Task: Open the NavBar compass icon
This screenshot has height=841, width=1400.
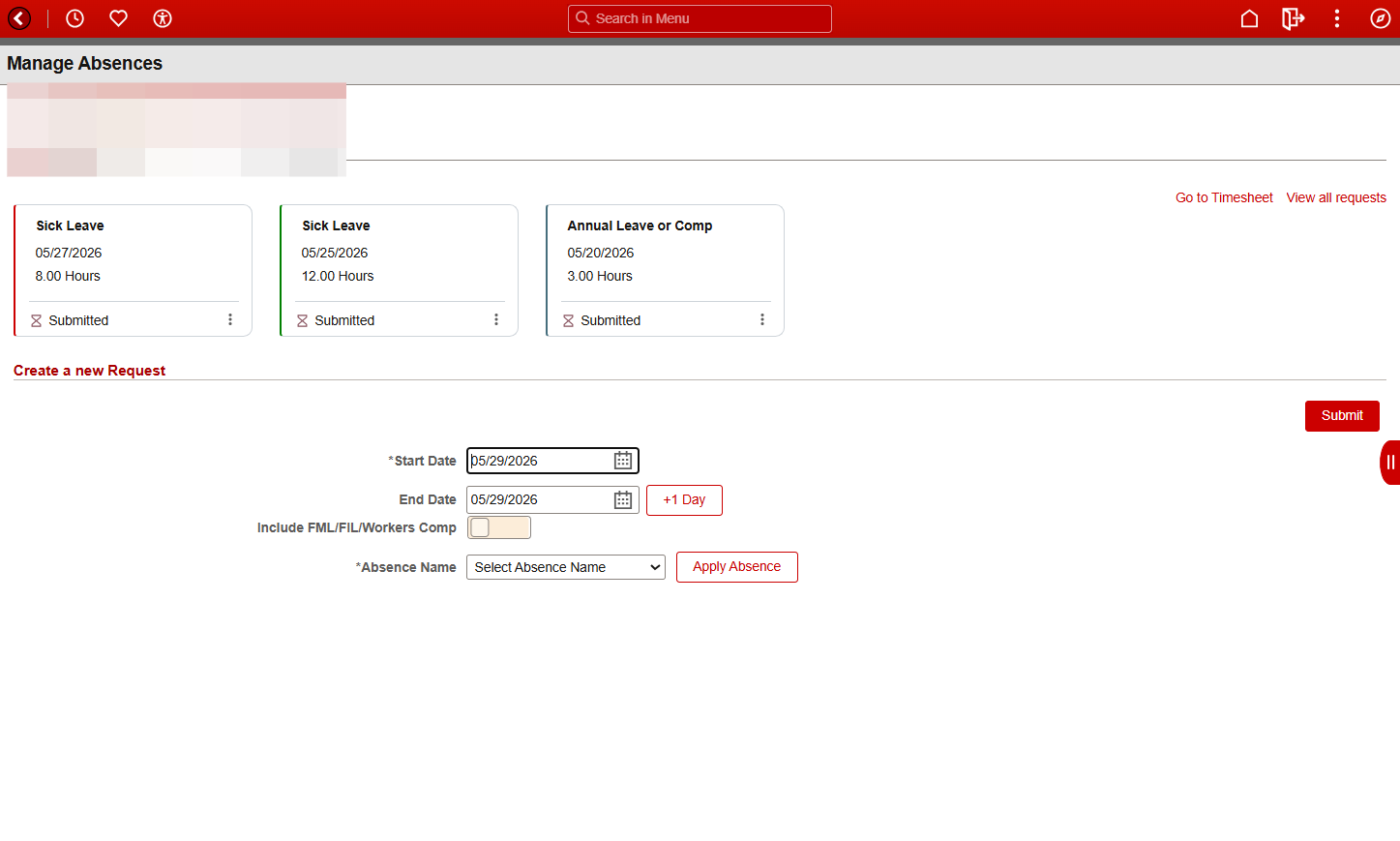Action: click(1381, 18)
